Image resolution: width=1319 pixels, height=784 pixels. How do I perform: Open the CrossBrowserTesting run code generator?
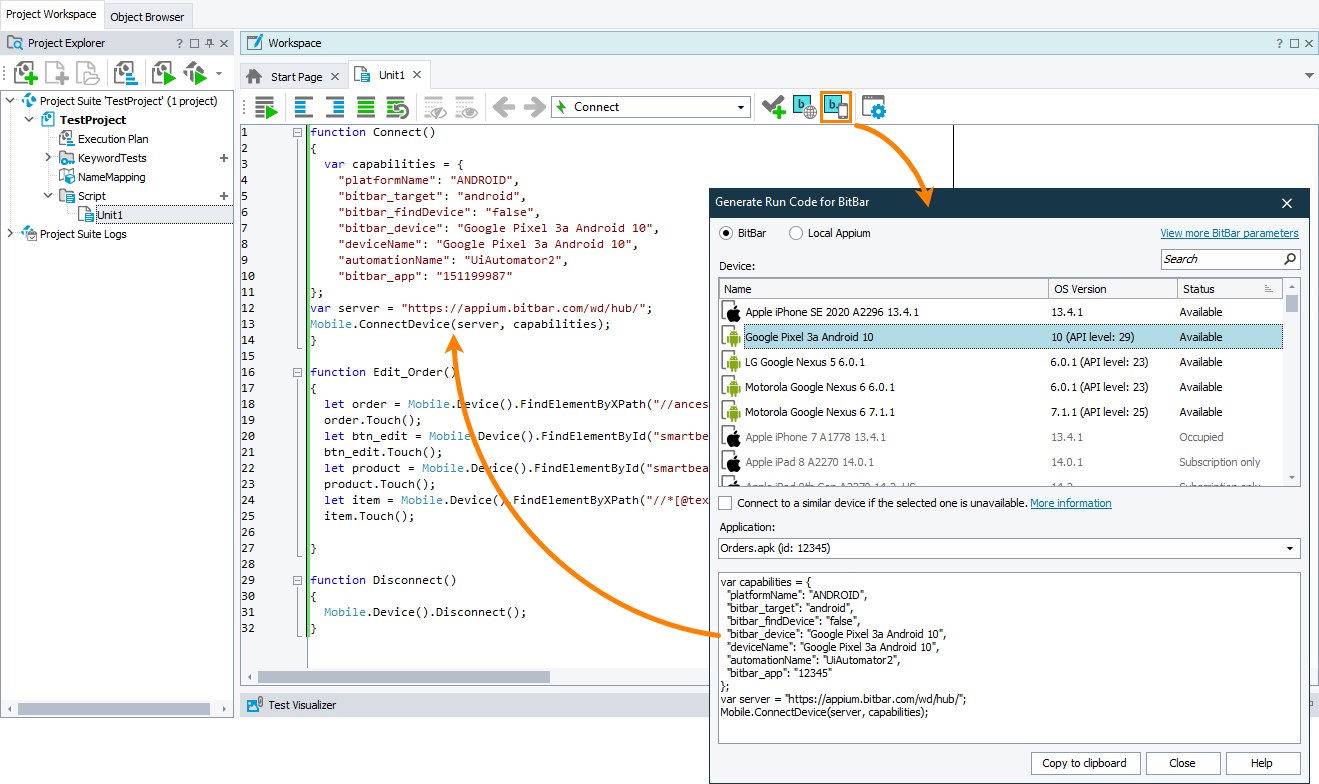pos(804,106)
